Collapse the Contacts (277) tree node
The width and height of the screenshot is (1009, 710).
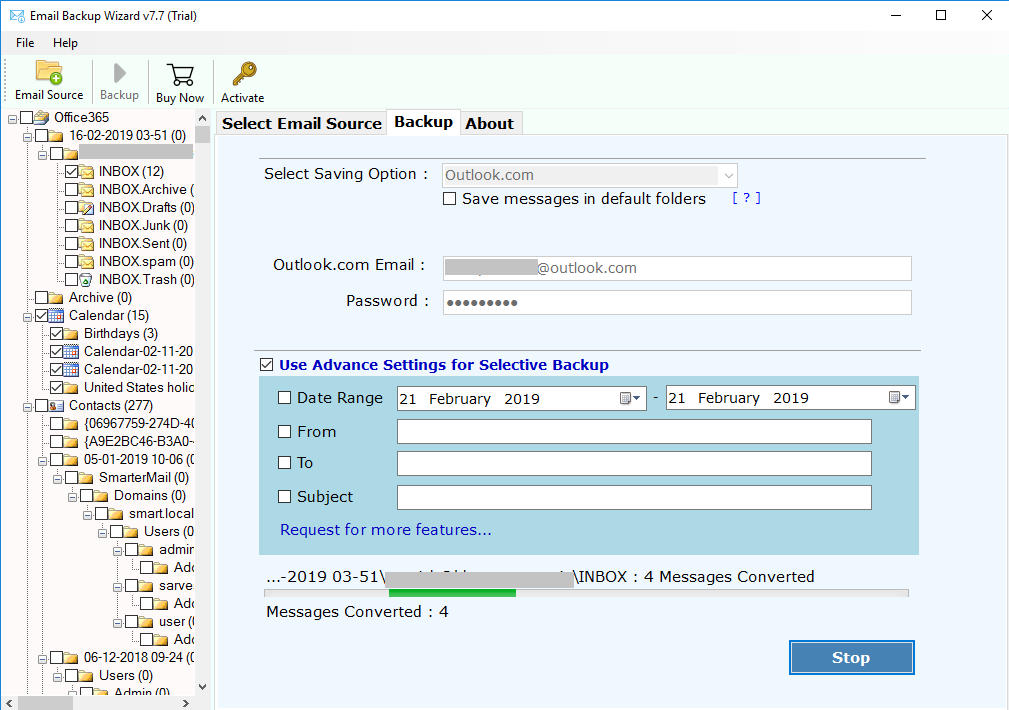pyautogui.click(x=27, y=407)
